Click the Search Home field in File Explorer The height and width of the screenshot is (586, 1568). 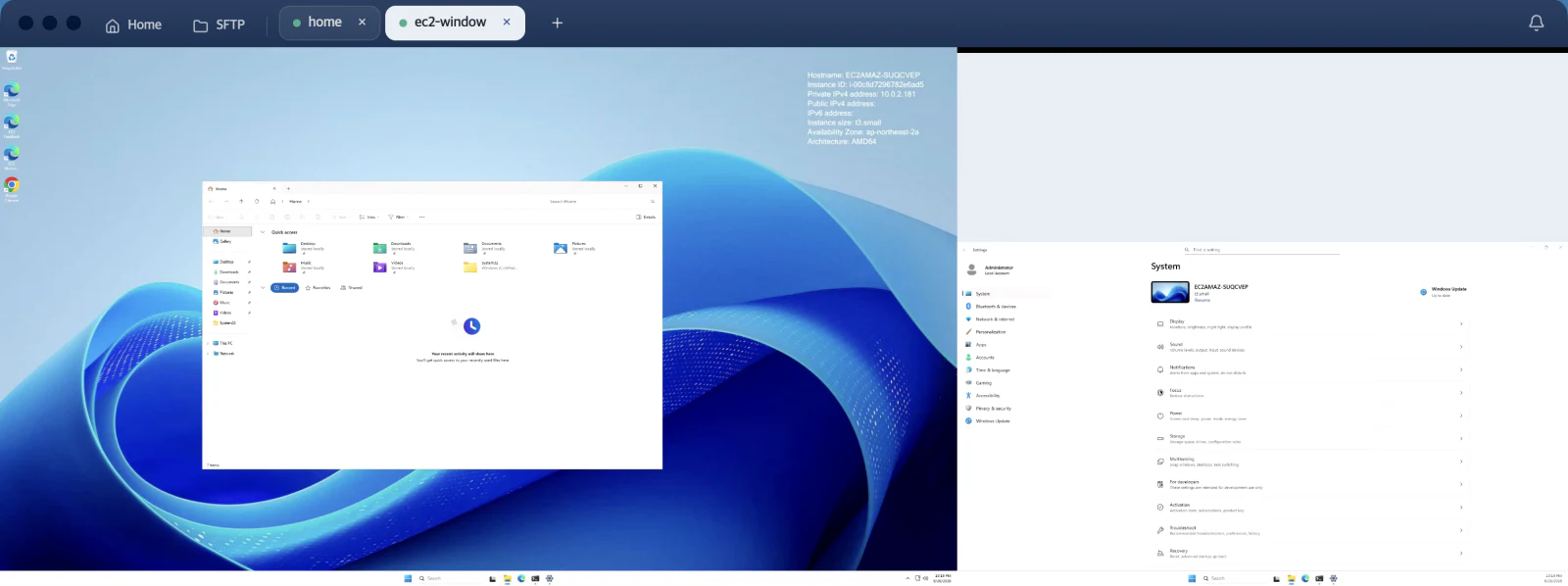pyautogui.click(x=602, y=201)
